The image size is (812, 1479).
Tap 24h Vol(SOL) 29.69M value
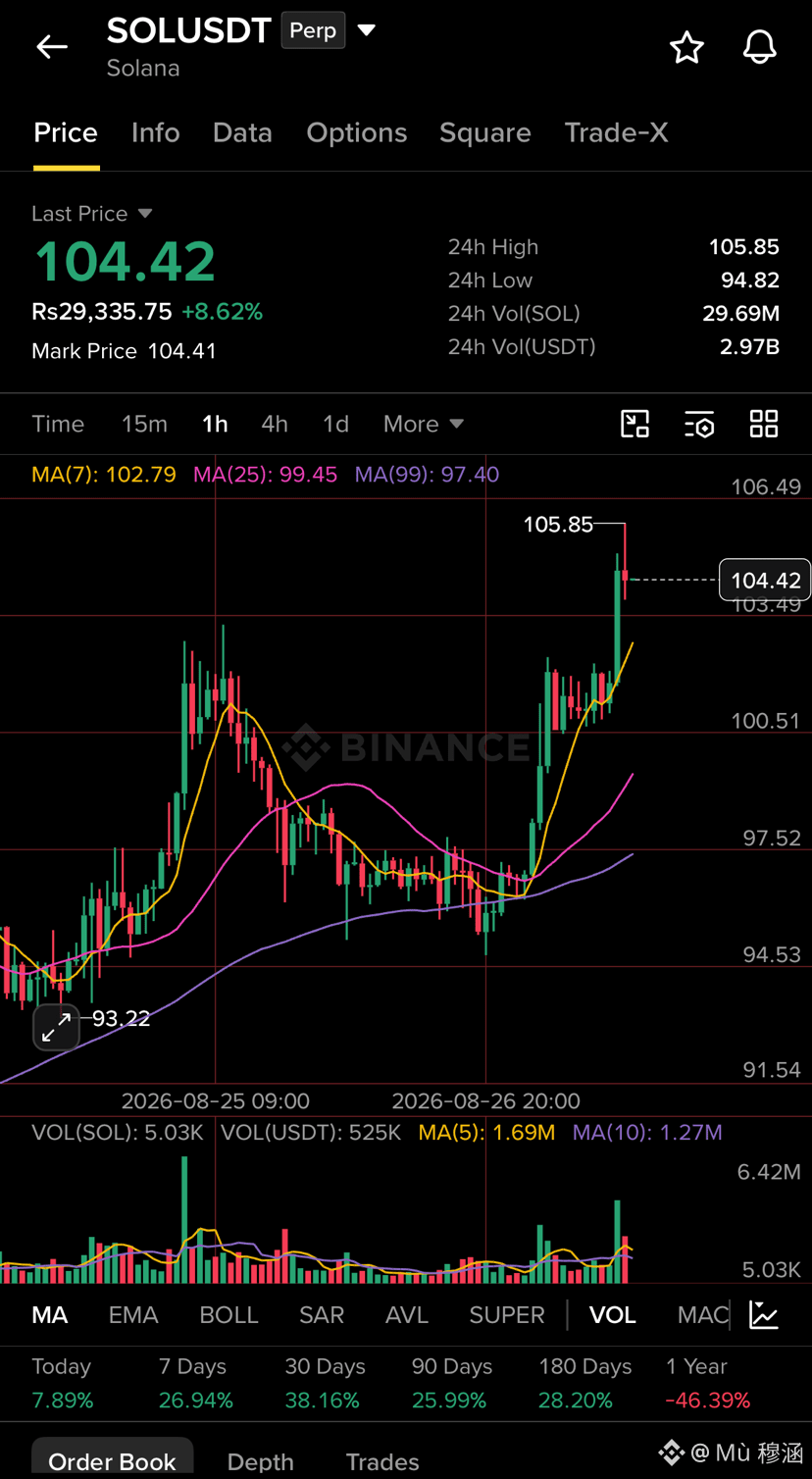(741, 314)
